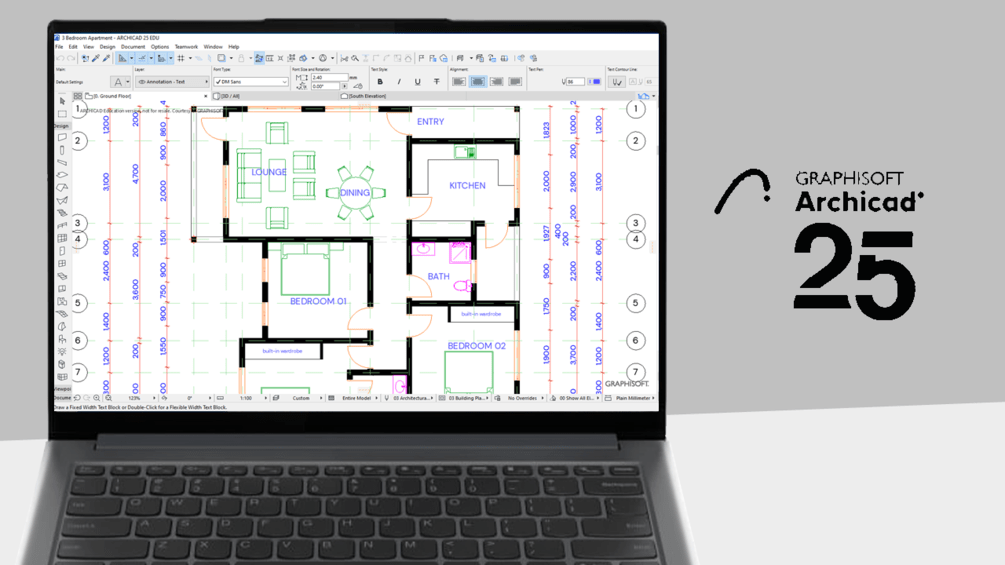Screen dimensions: 1005x565
Task: Select the Inject Parameters syringe icon
Action: point(106,58)
